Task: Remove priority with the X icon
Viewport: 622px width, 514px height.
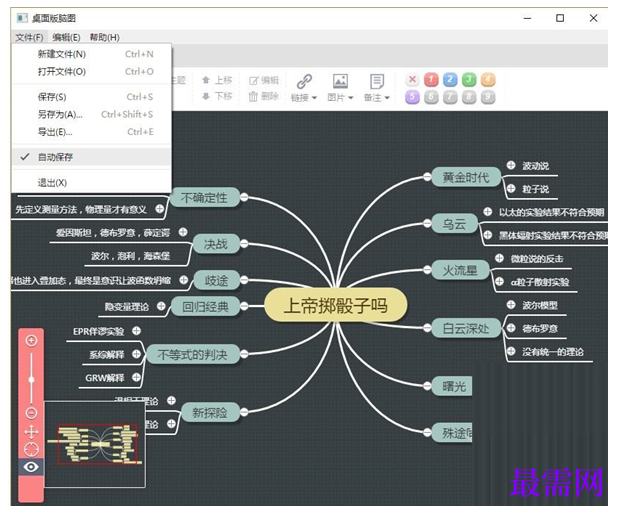Action: pyautogui.click(x=413, y=79)
